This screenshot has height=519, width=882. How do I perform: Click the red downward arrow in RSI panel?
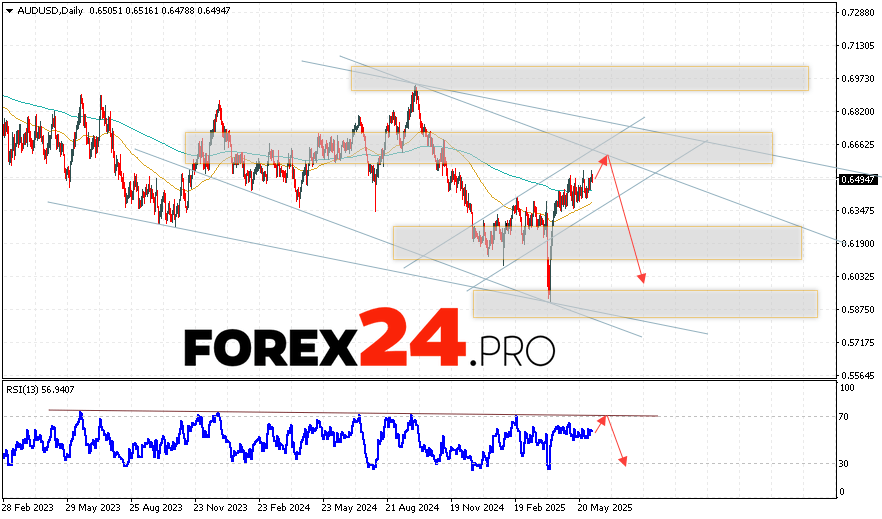click(x=617, y=442)
